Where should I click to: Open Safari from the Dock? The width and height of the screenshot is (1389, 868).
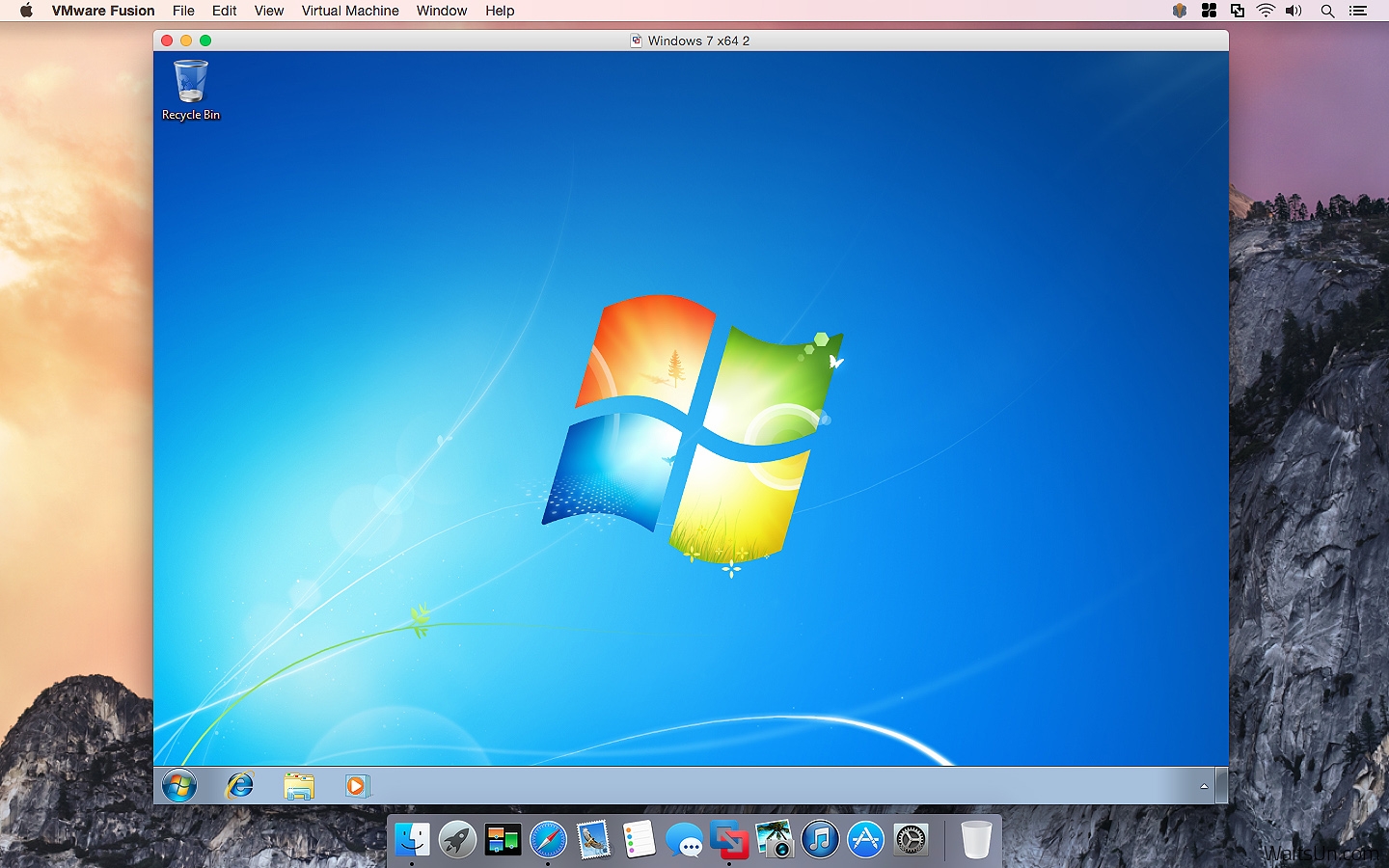tap(548, 840)
